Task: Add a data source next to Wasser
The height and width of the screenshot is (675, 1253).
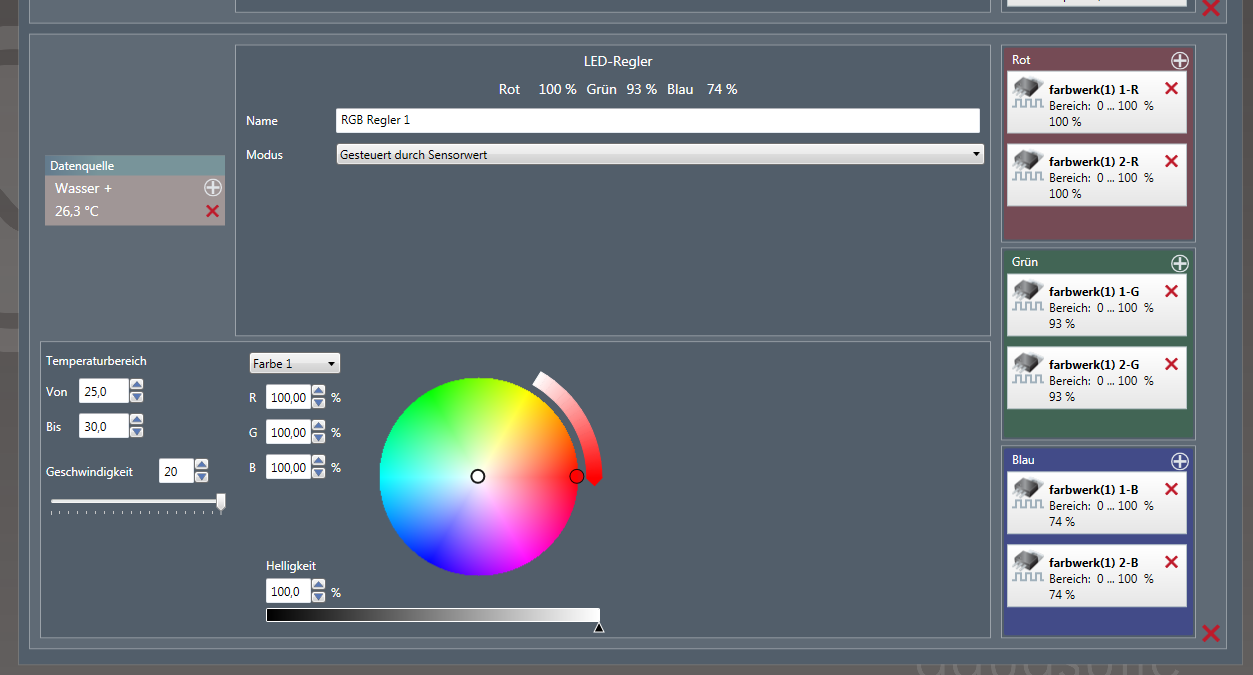Action: (x=212, y=187)
